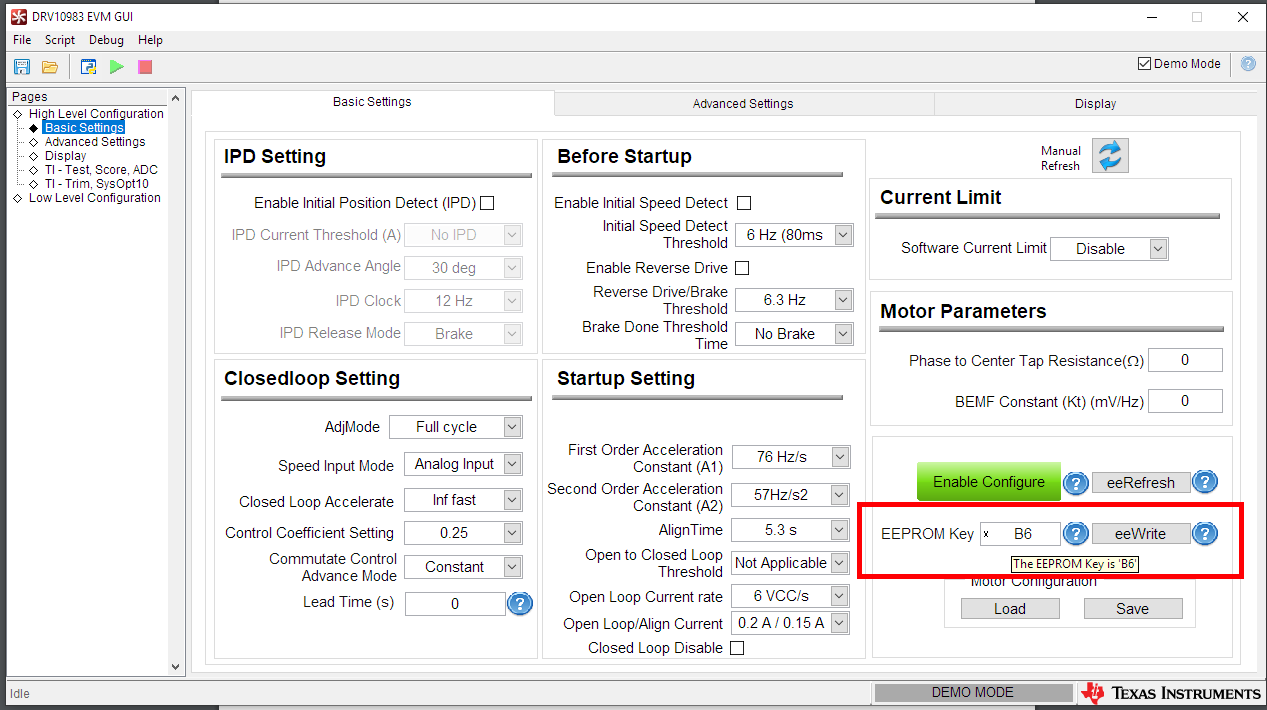
Task: Click the Lead Time (s) input field
Action: pos(455,604)
